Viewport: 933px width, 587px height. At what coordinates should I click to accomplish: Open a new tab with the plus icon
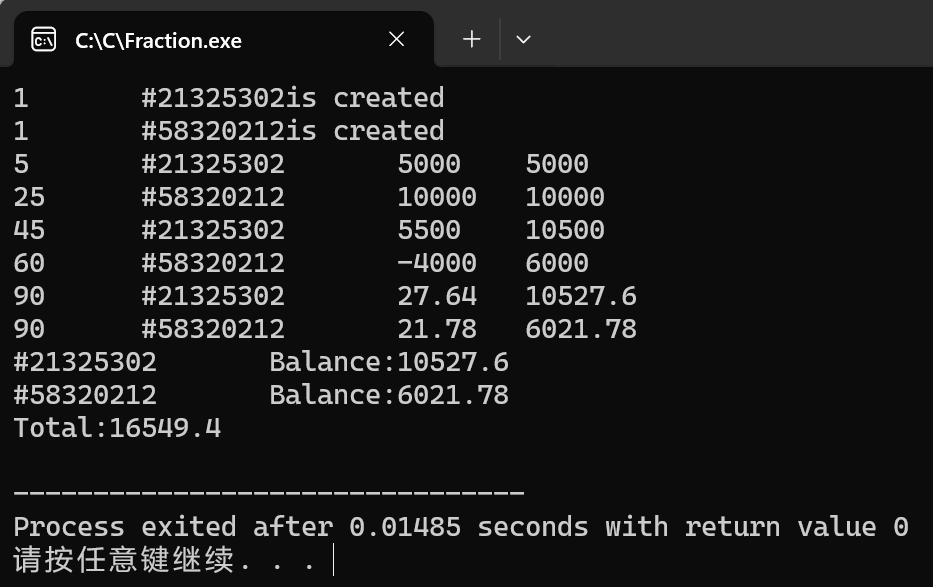click(472, 39)
